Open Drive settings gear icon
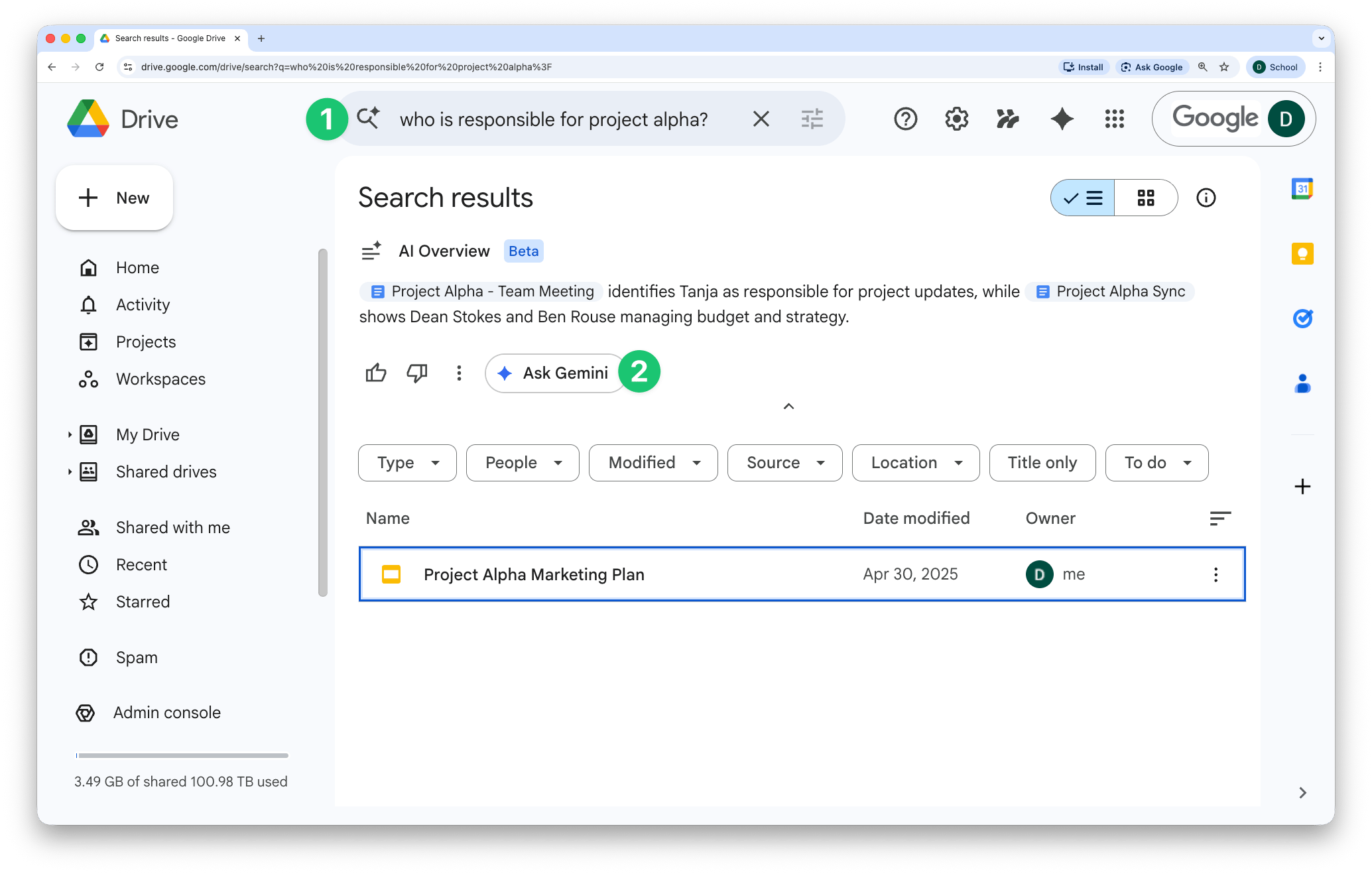 [x=956, y=119]
